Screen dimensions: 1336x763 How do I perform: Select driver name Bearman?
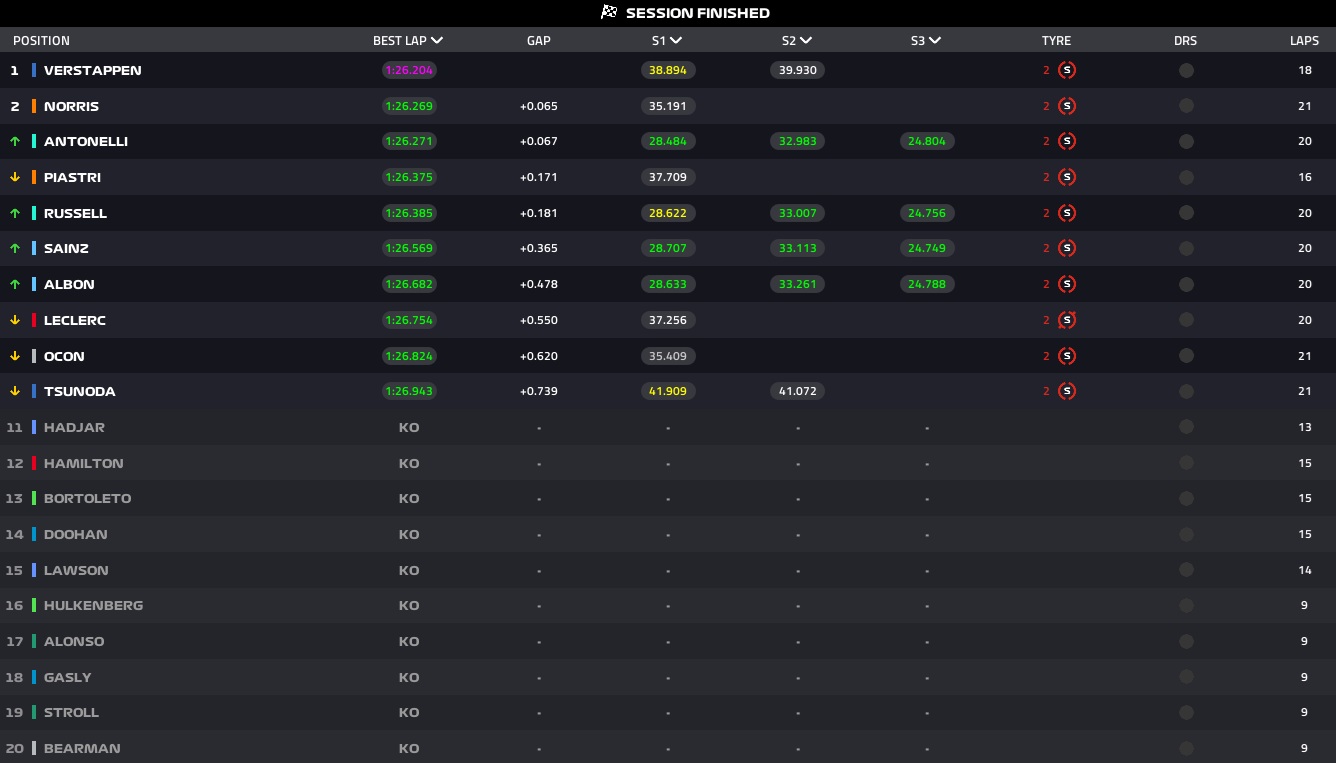82,748
